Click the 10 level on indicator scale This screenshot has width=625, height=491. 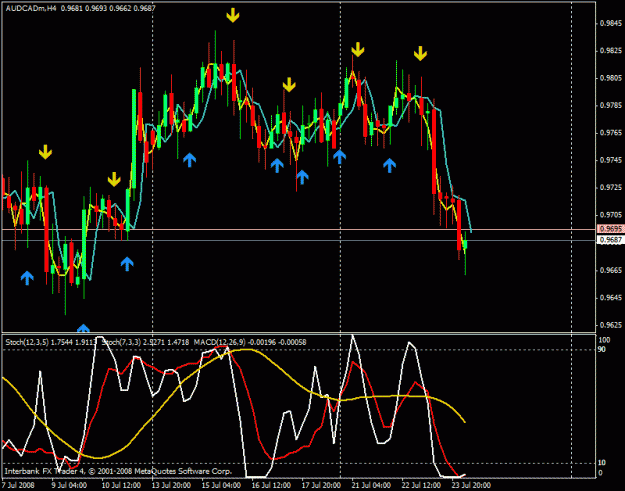602,463
